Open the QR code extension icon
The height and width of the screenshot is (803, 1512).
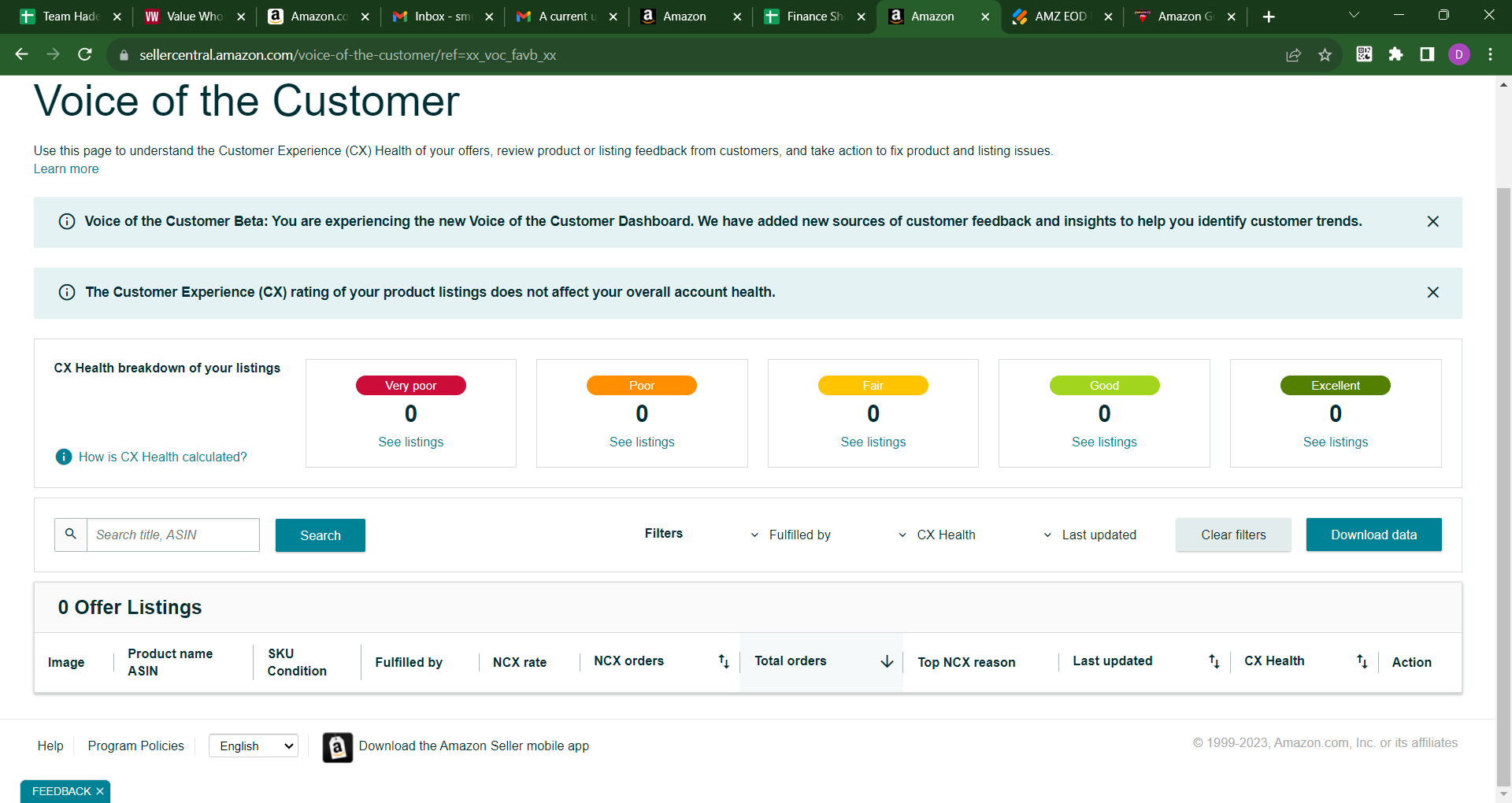1364,54
